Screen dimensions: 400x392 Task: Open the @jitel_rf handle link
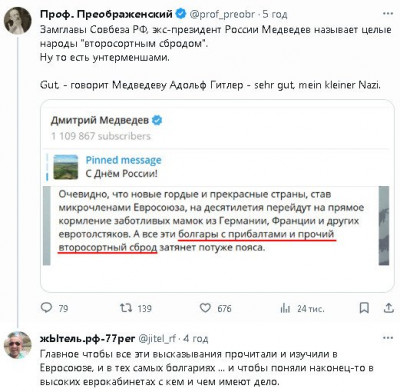click(x=157, y=339)
